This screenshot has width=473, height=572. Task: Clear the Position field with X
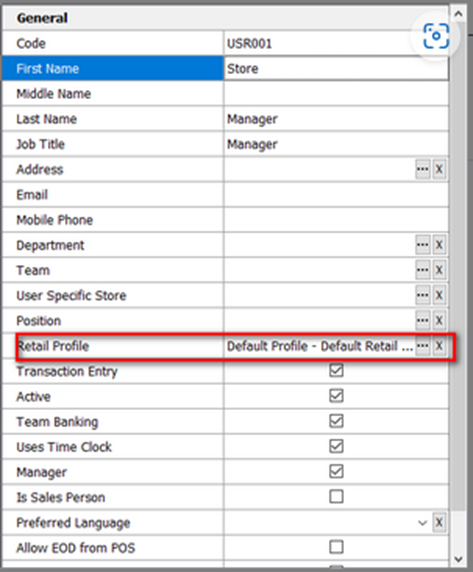pyautogui.click(x=439, y=320)
